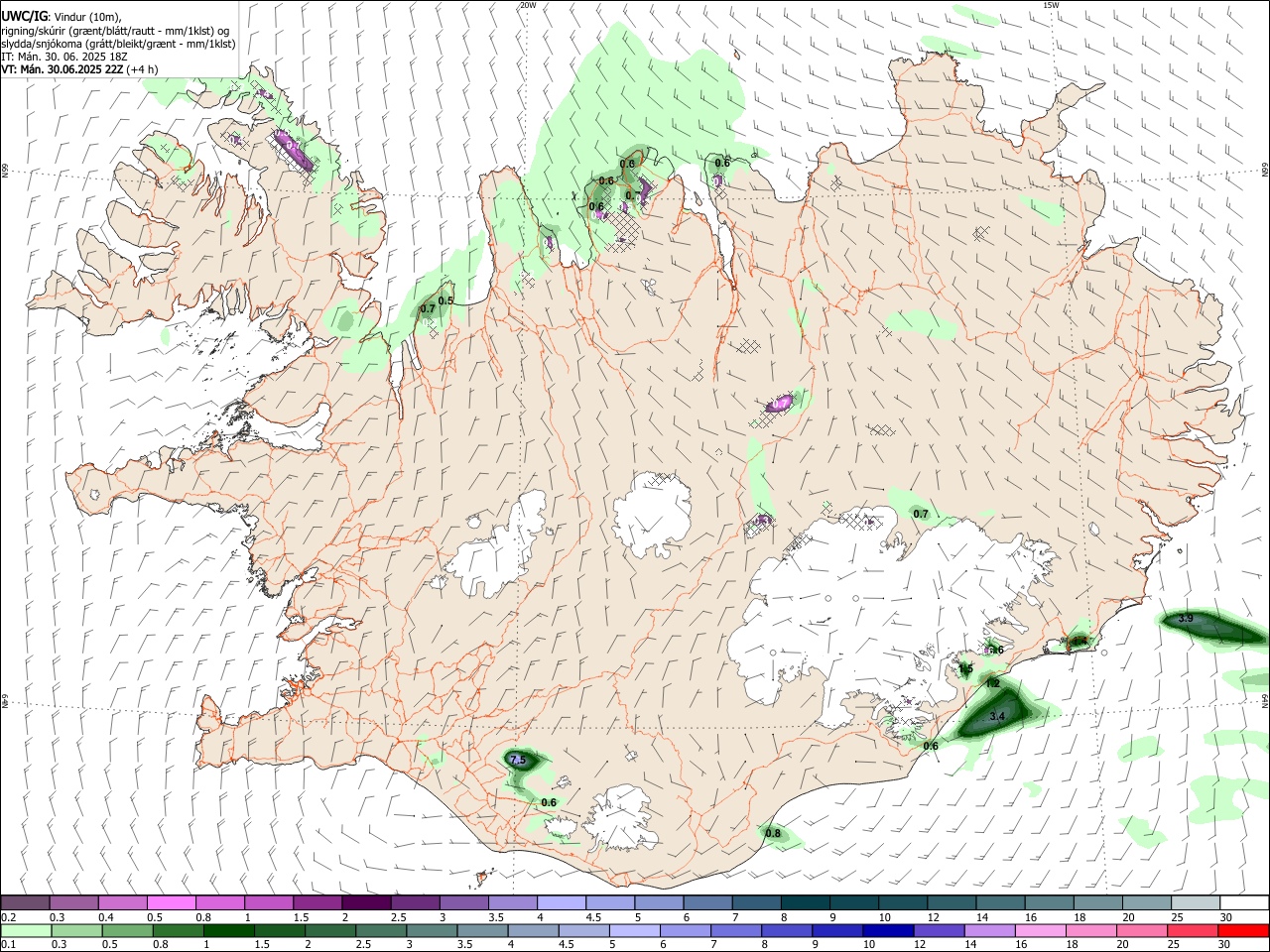Pick the upper legend swatch starting at 0.2
The height and width of the screenshot is (952, 1270).
26,903
